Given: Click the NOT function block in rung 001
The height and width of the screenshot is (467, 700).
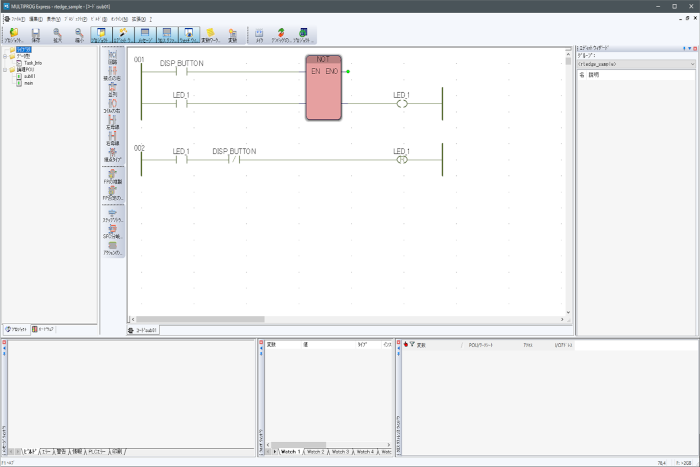Looking at the screenshot, I should pos(323,88).
